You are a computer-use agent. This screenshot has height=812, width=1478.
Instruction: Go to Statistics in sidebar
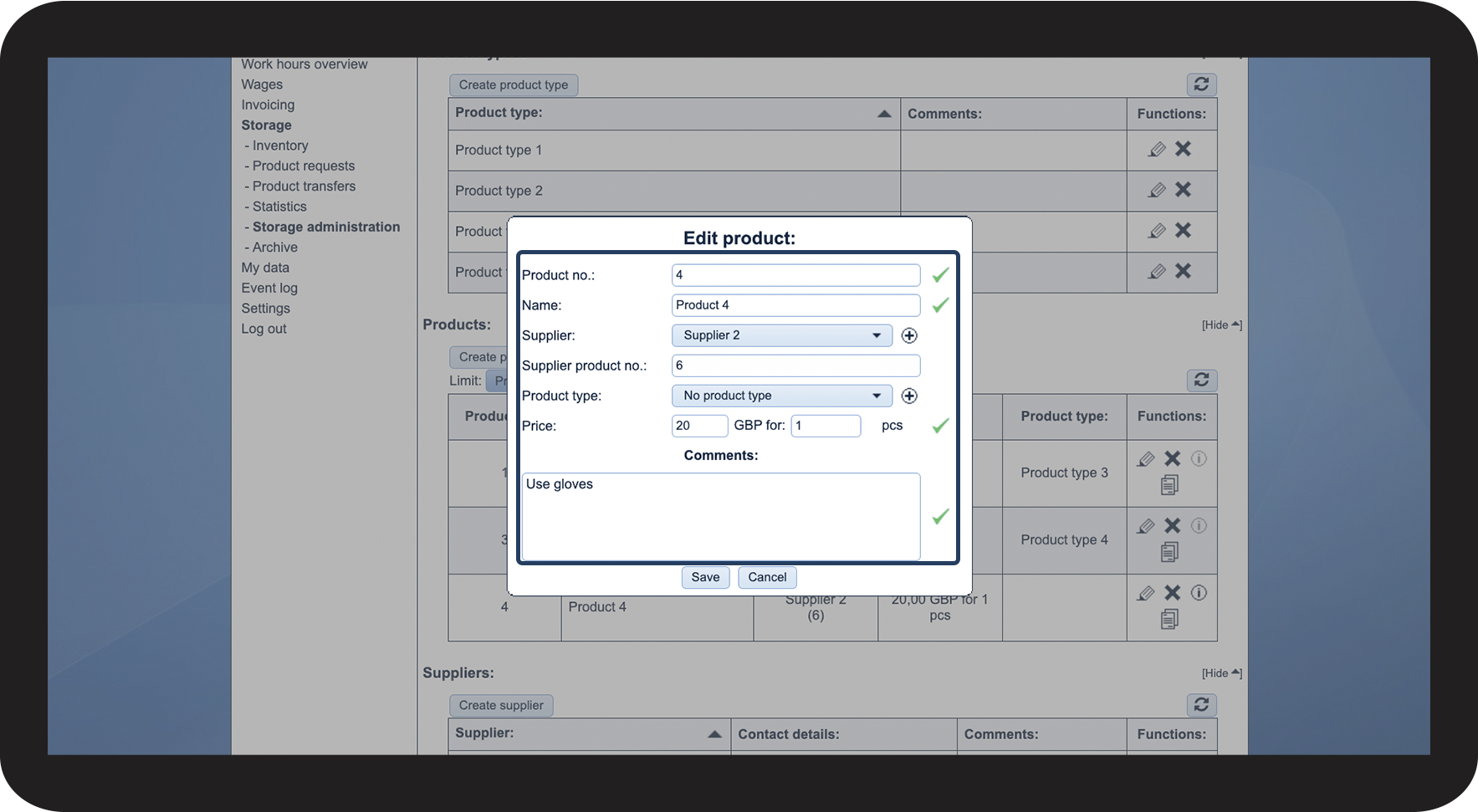tap(279, 207)
